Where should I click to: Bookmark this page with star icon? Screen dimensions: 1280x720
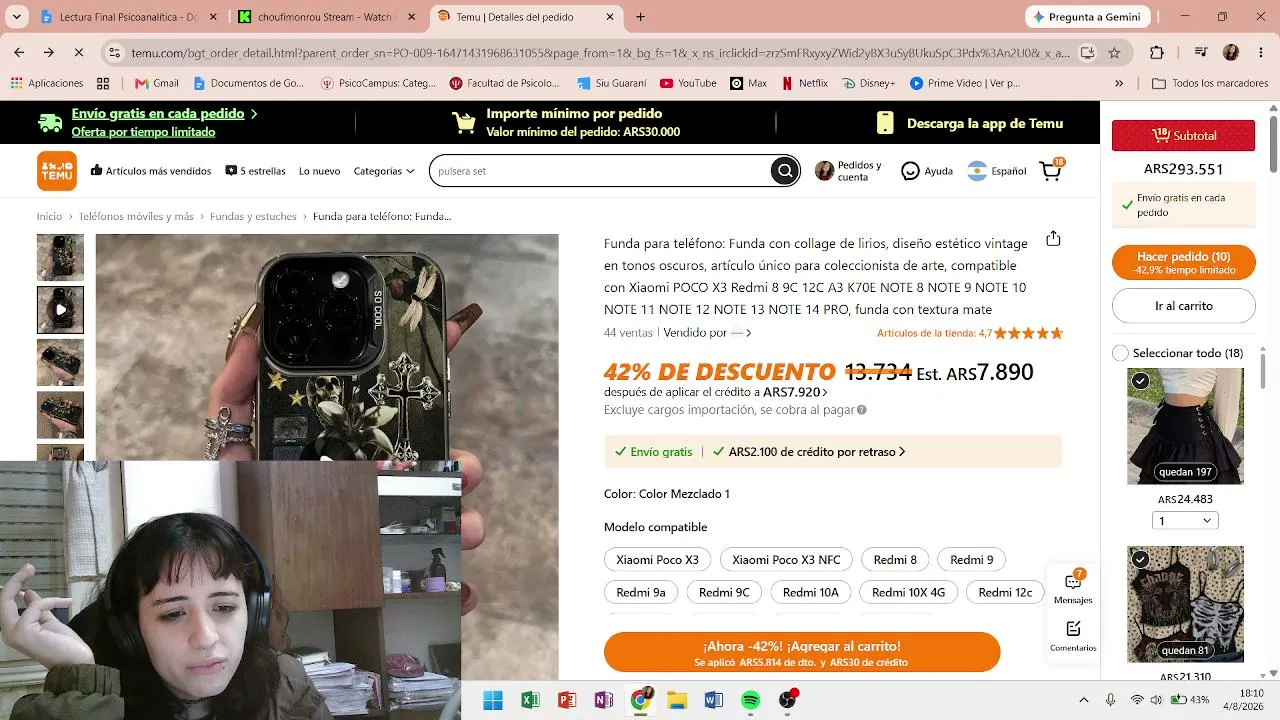pyautogui.click(x=1114, y=52)
